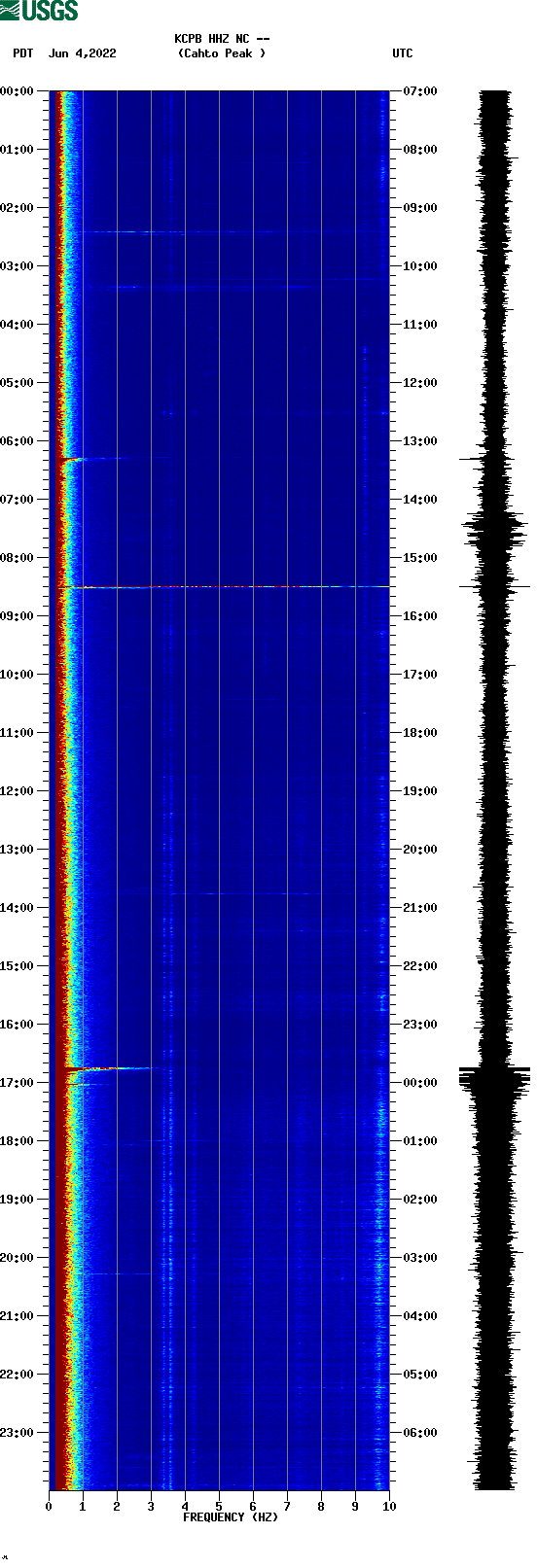Click the 12:00 UTC time label

420,383
